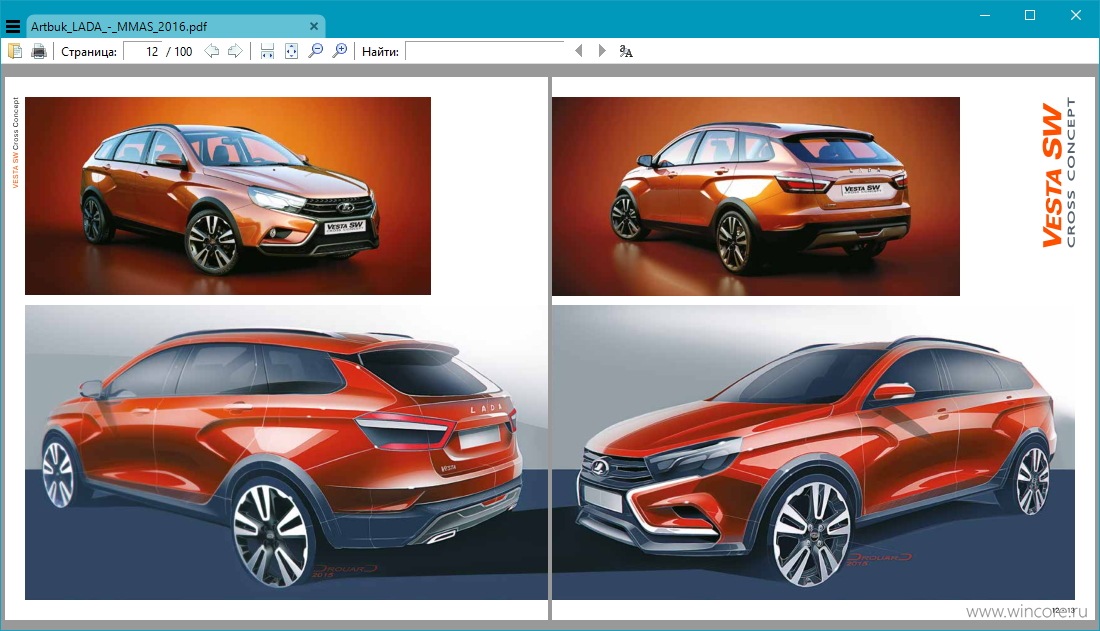1100x631 pixels.
Task: Maximize the SumatraPDF window
Action: [x=1030, y=15]
